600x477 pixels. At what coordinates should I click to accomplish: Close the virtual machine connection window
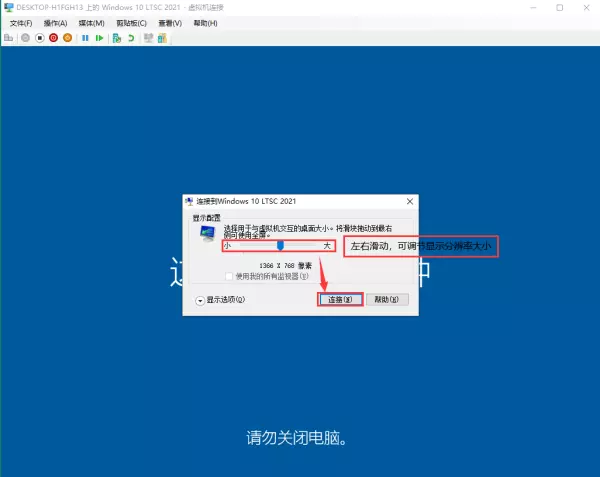pos(586,8)
